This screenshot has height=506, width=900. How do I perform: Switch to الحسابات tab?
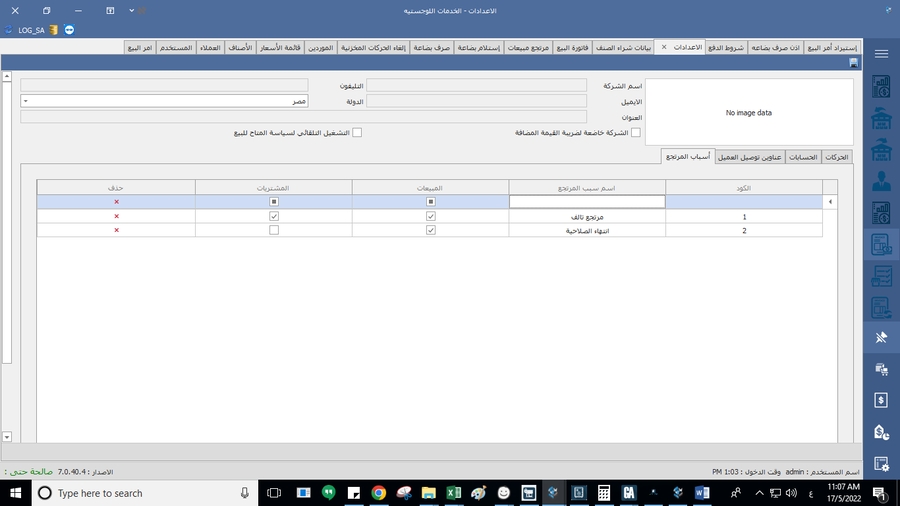pos(804,157)
